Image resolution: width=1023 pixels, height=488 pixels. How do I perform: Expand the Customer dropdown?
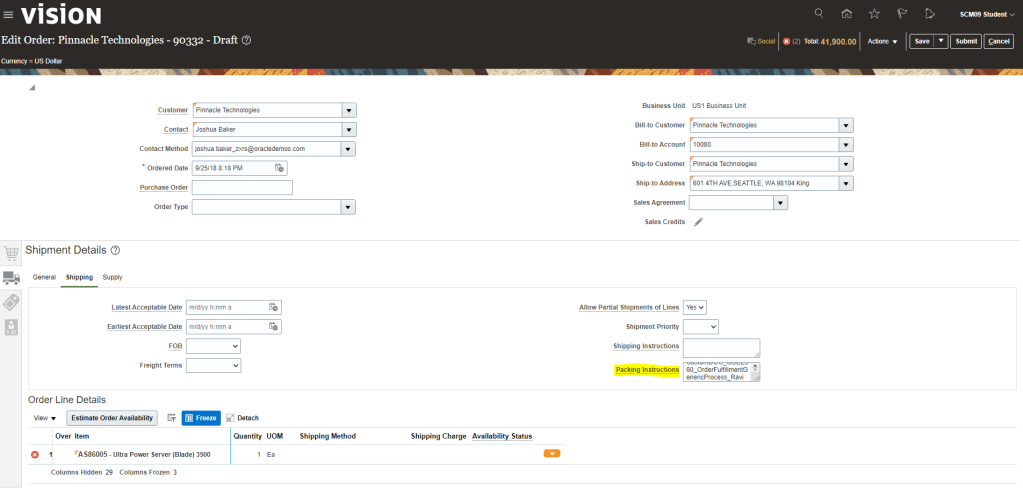(349, 110)
